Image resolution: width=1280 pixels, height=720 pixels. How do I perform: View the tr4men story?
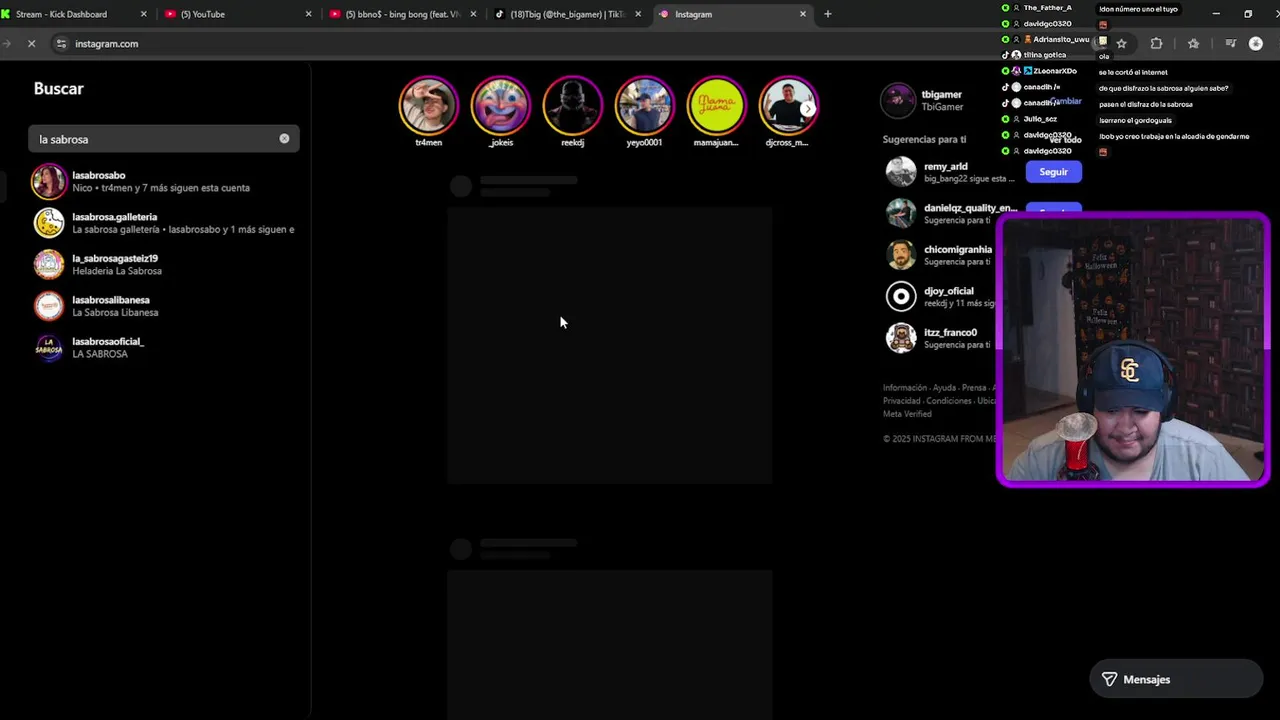[x=429, y=105]
